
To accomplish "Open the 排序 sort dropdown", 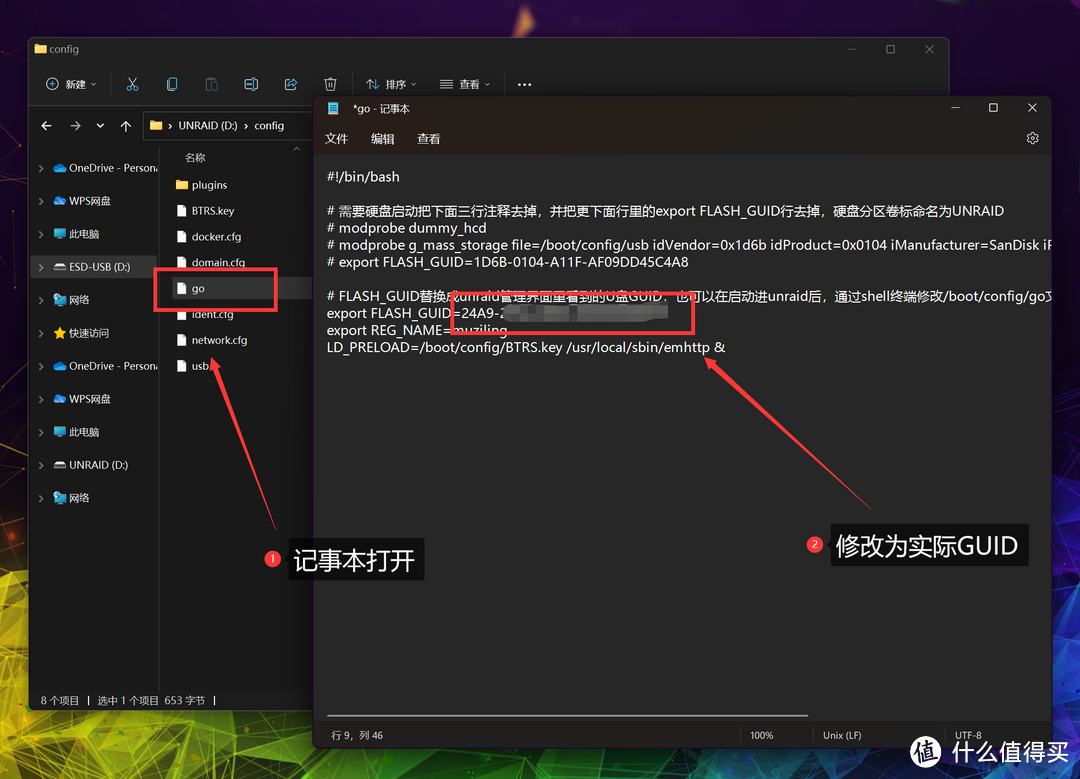I will tap(391, 85).
